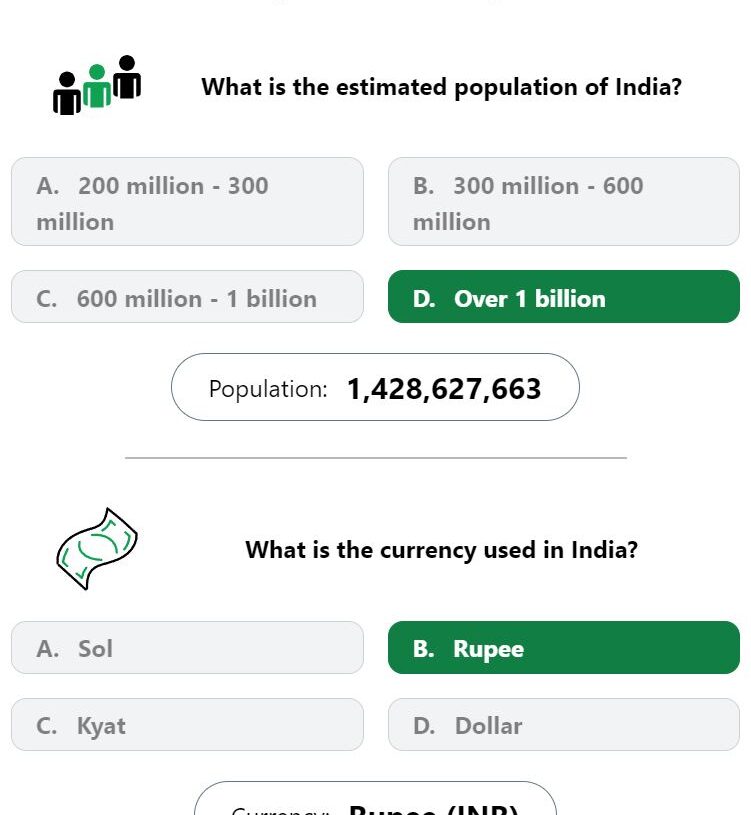Click the letter B on green Rupee answer

(x=424, y=649)
